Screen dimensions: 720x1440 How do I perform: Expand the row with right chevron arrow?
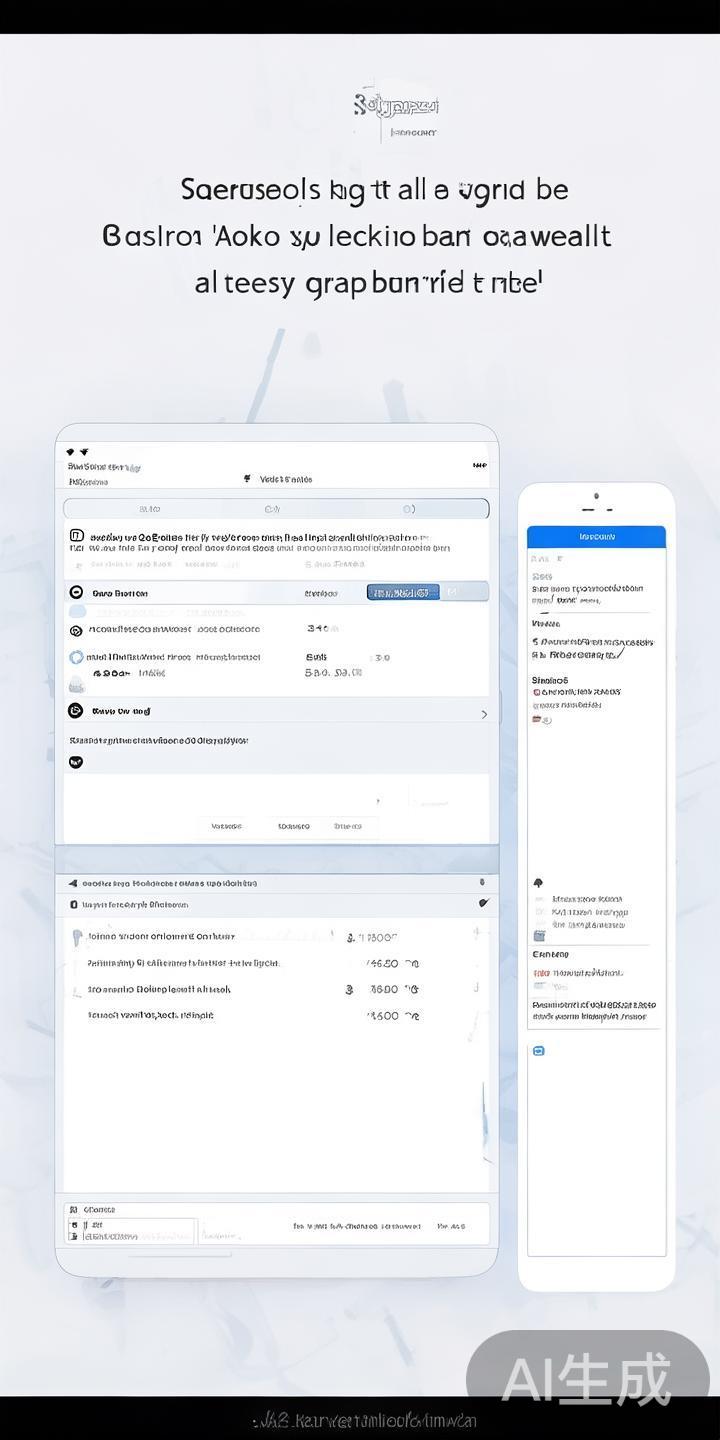[484, 714]
